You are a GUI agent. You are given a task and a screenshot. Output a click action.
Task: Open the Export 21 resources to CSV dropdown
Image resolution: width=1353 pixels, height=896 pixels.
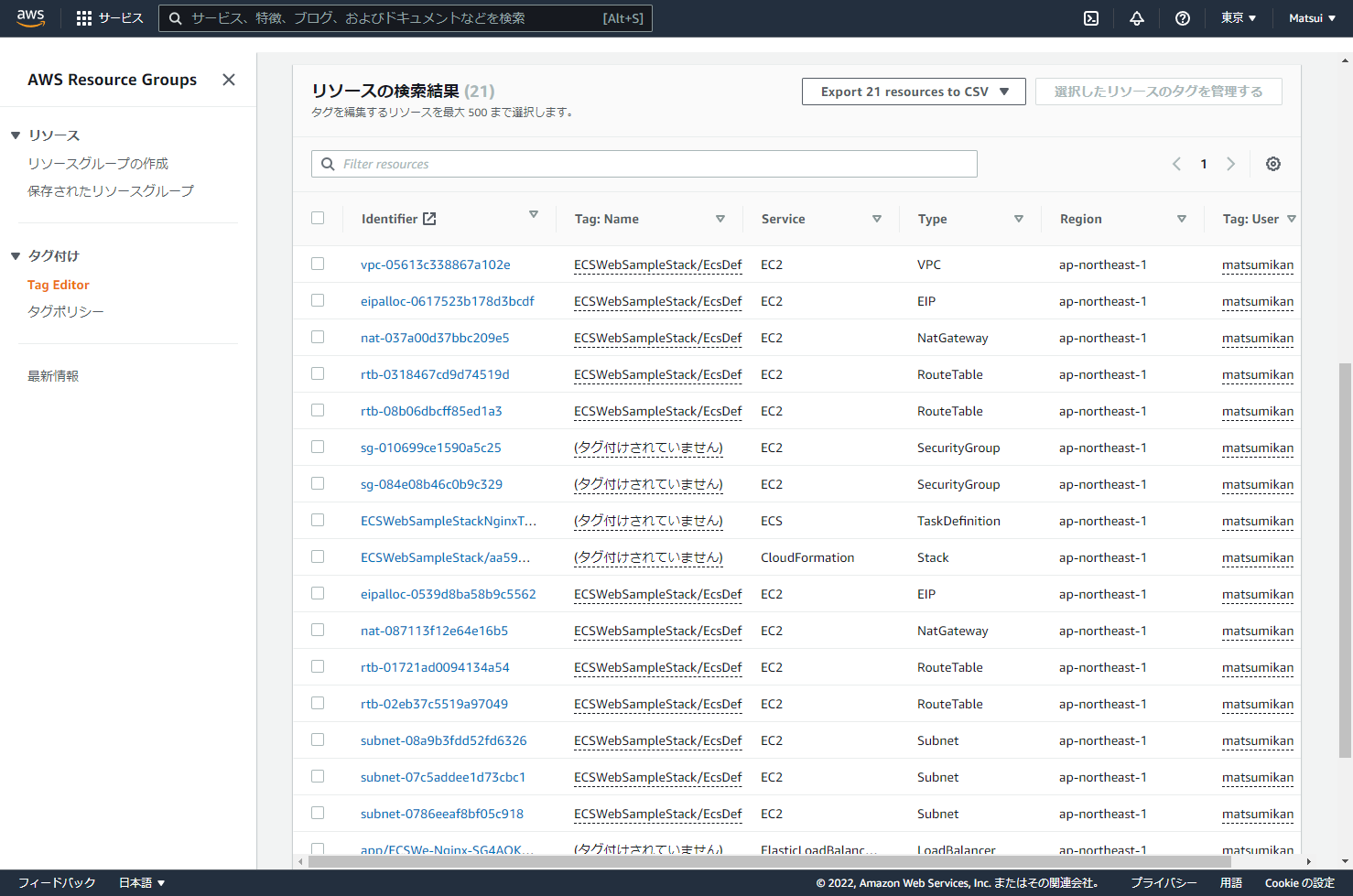[x=914, y=92]
